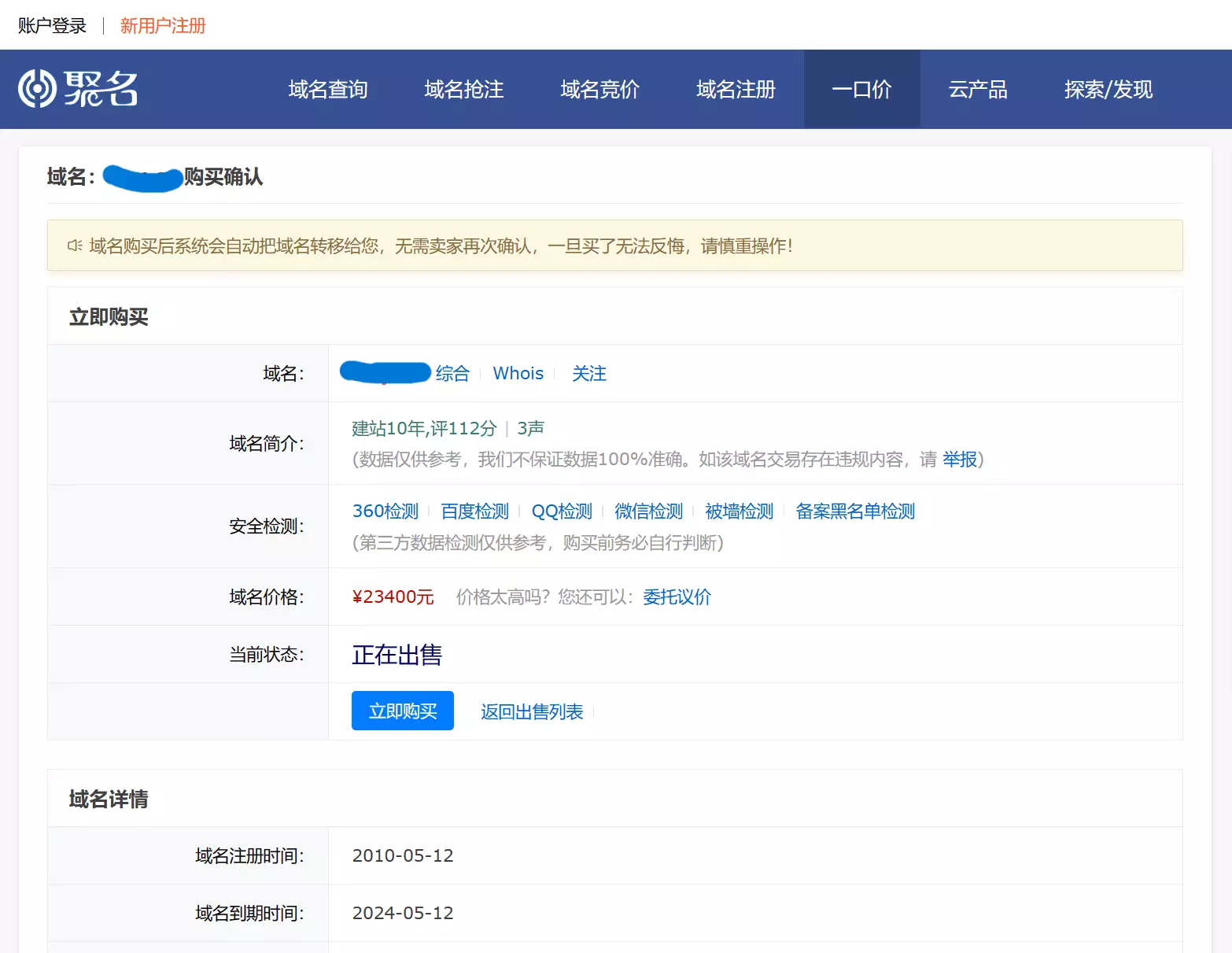Click the 购买确认 page title
The height and width of the screenshot is (953, 1232).
click(x=223, y=176)
